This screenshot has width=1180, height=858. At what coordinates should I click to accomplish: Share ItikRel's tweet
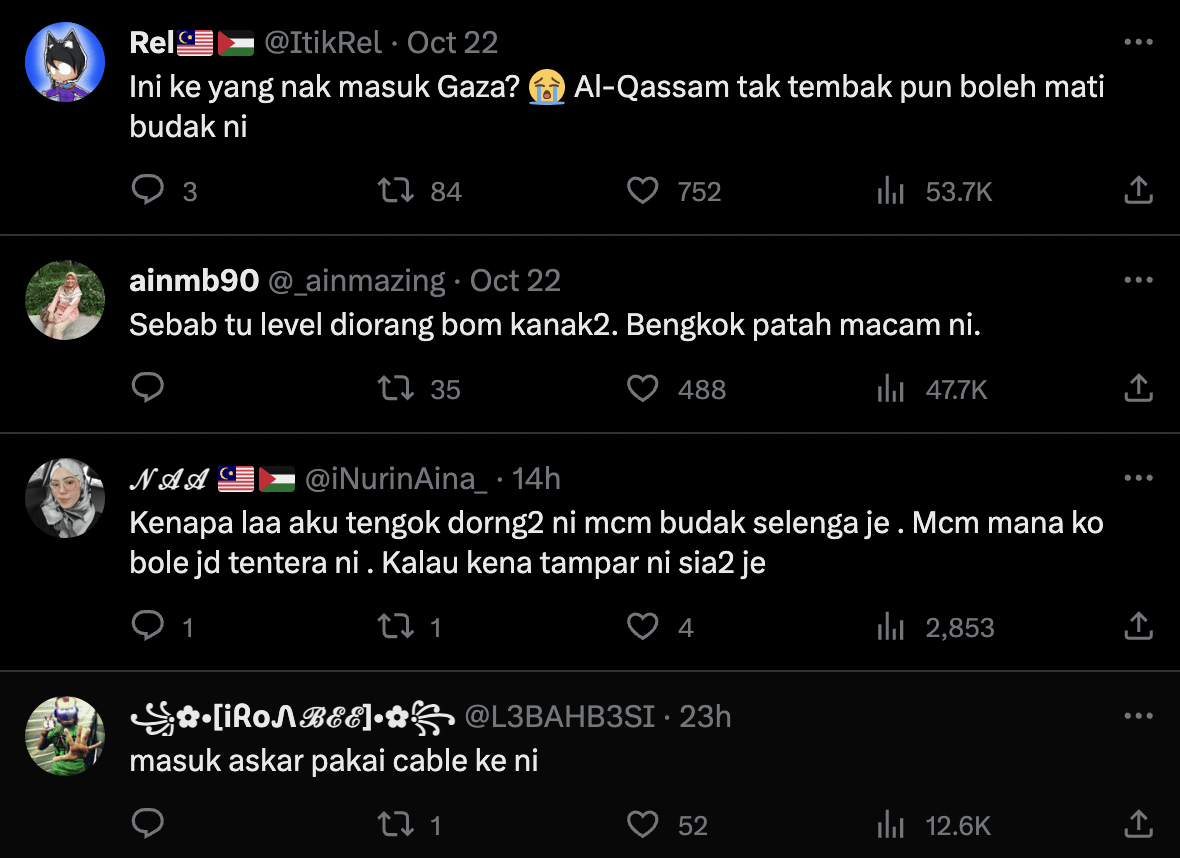point(1138,190)
